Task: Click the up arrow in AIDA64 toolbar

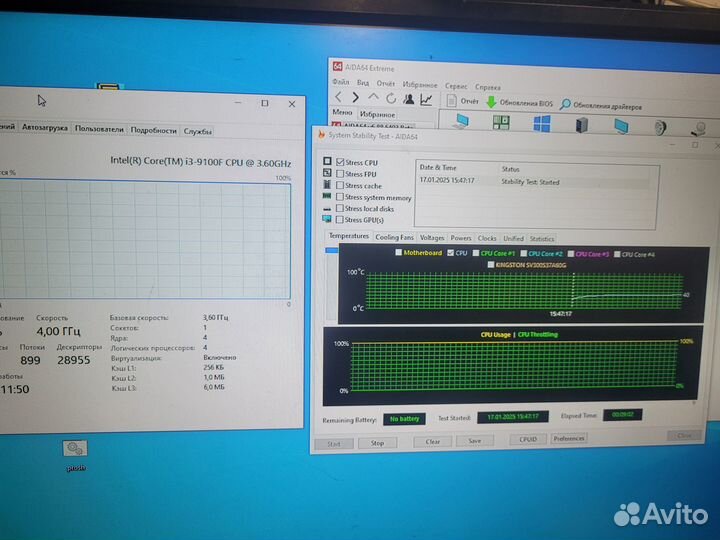Action: 374,98
